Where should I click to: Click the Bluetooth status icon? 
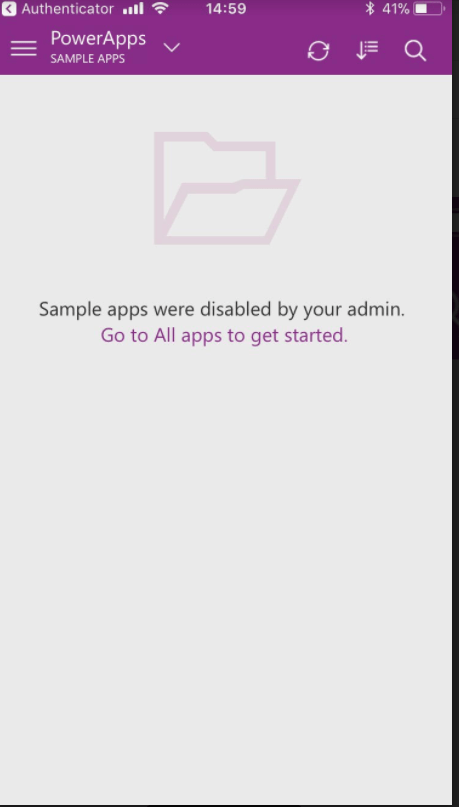click(x=369, y=8)
